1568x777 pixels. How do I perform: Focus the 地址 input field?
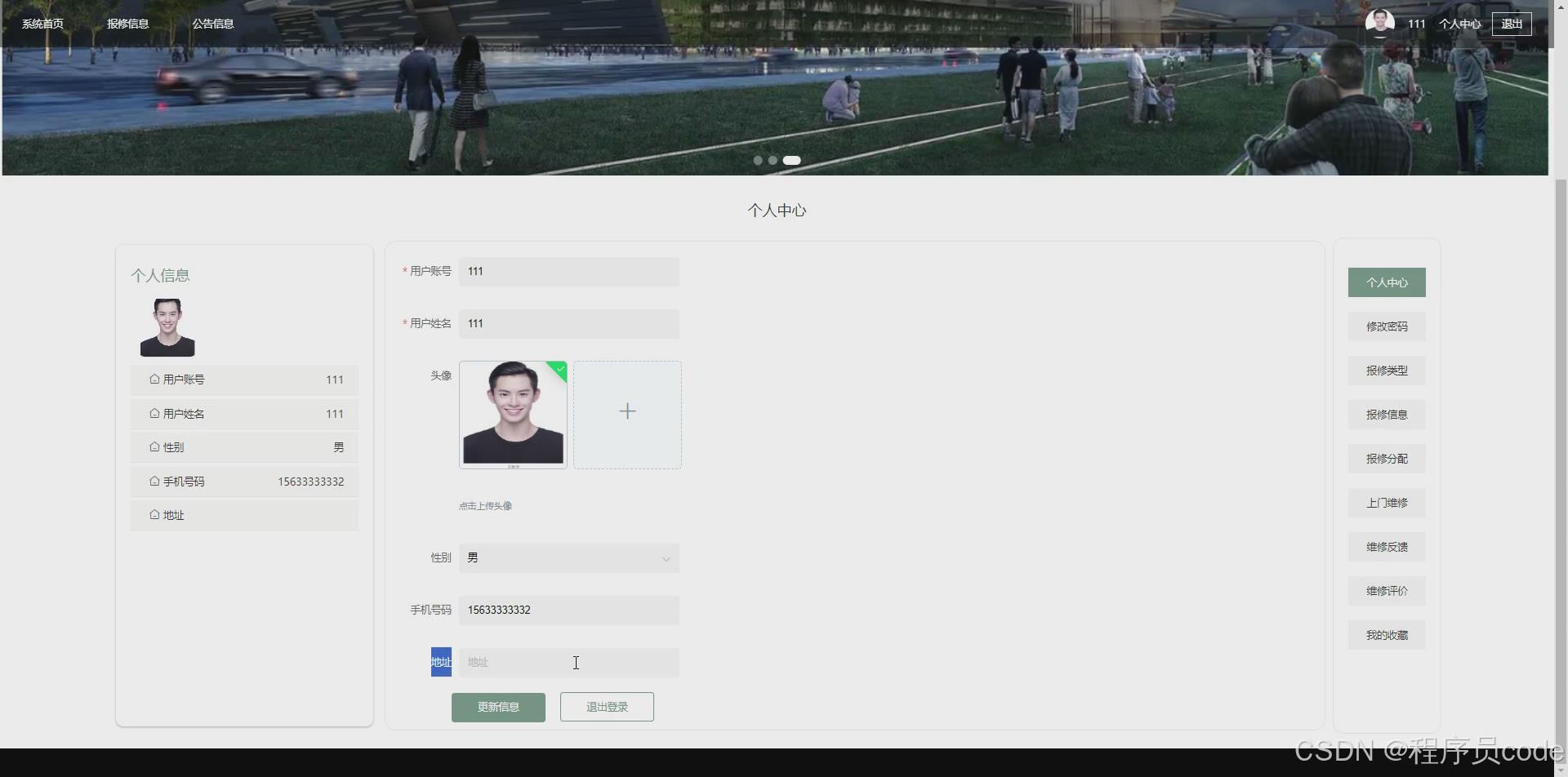568,663
